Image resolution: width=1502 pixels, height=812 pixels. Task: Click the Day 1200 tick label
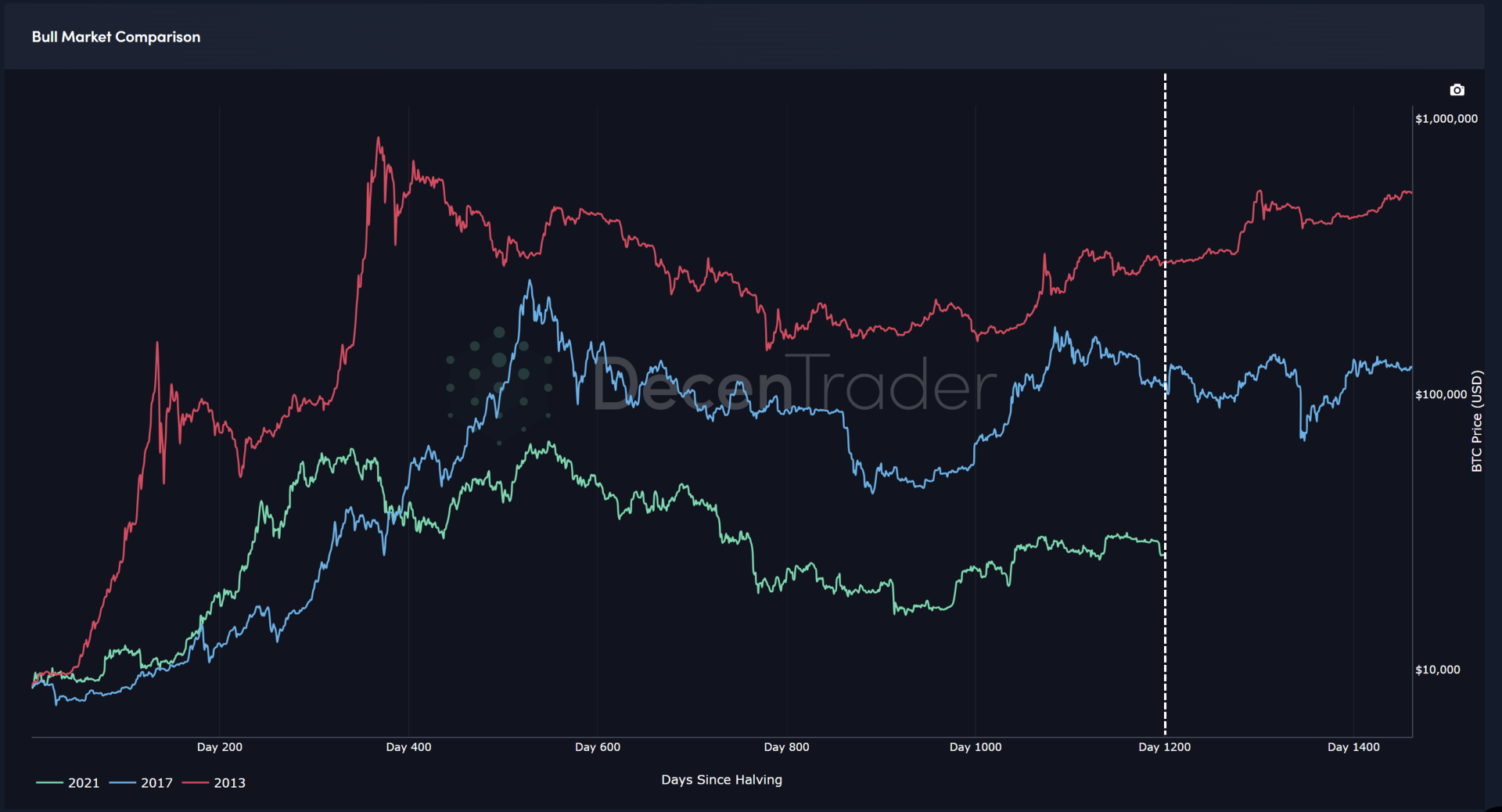point(1164,747)
